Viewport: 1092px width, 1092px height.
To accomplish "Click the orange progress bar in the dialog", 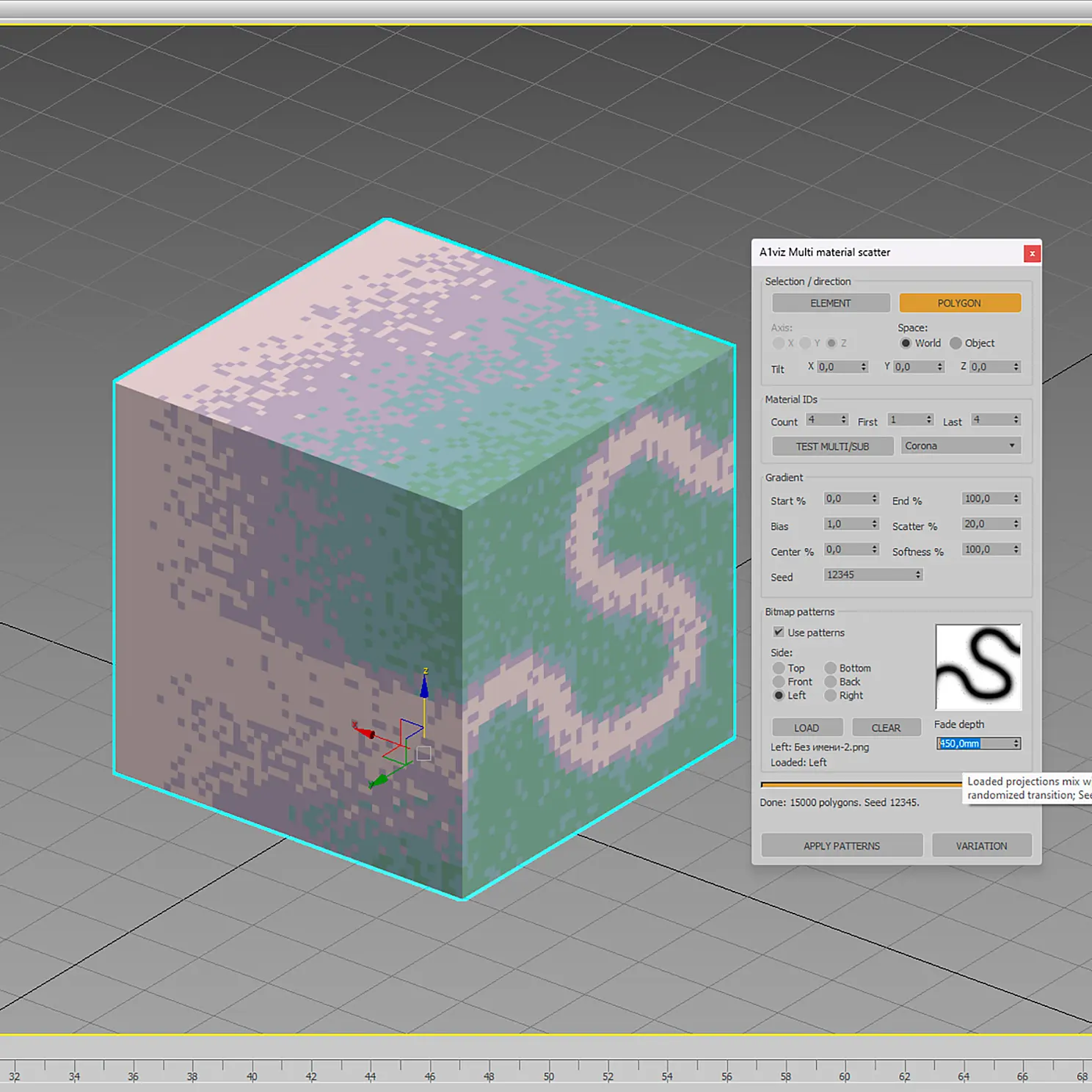I will pos(862,785).
